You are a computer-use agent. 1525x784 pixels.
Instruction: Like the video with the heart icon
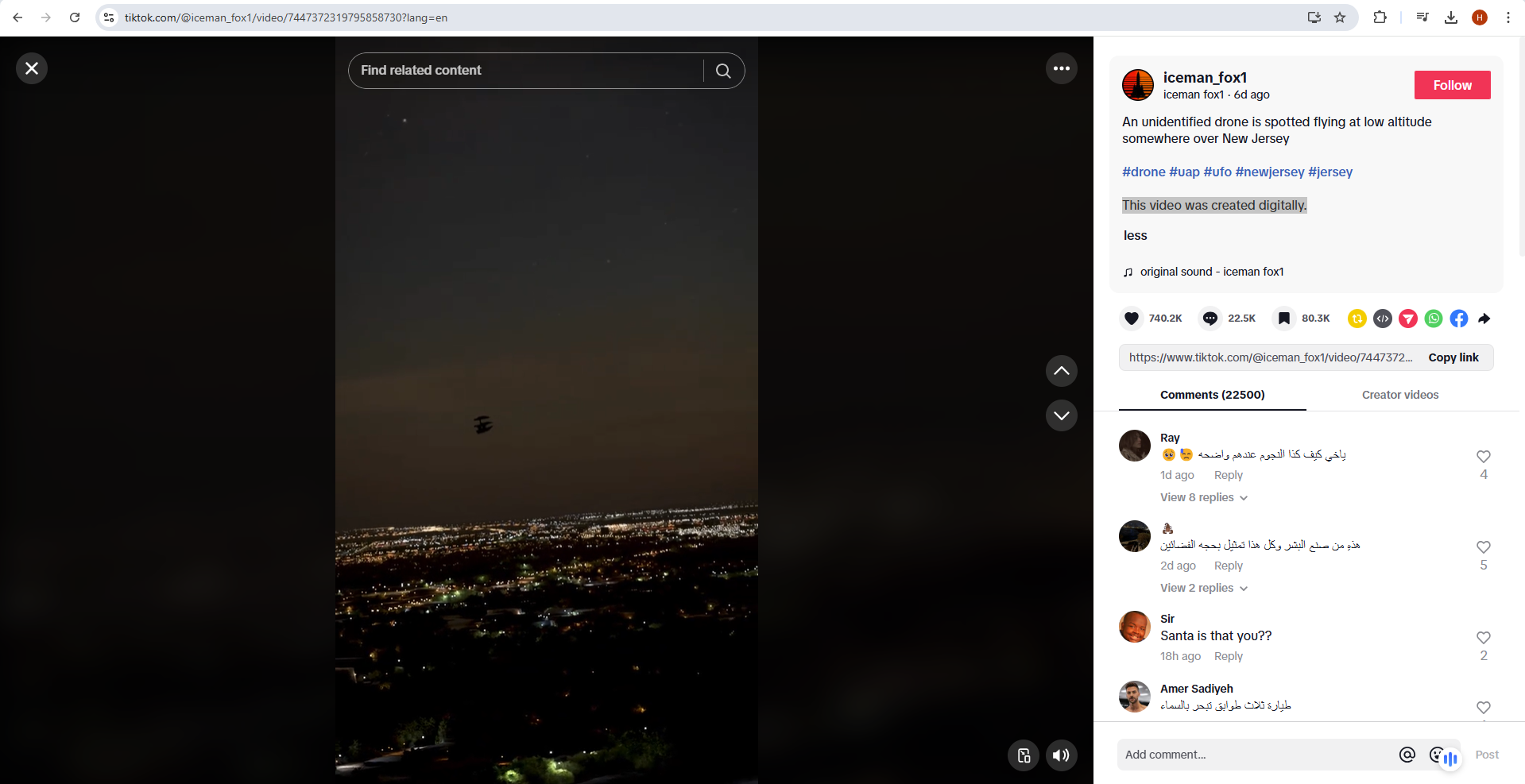(x=1132, y=319)
